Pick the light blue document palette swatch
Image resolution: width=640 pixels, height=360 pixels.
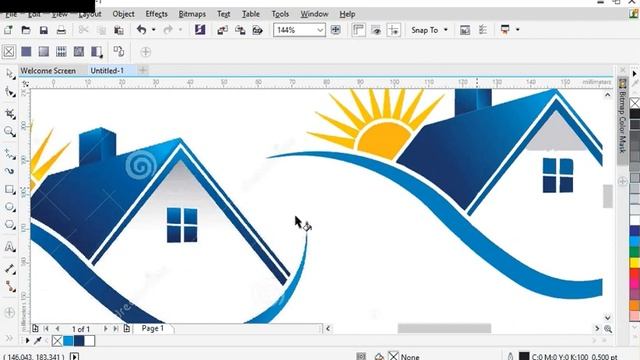coord(68,340)
